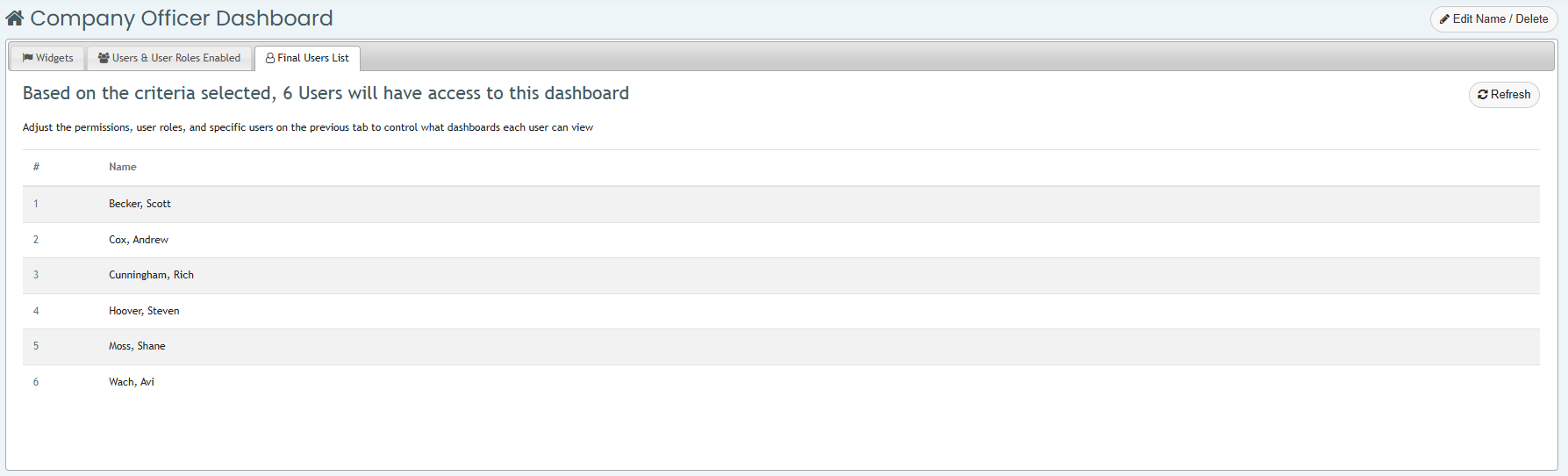This screenshot has width=1568, height=476.
Task: Click the users group icon on roles tab
Action: point(104,58)
